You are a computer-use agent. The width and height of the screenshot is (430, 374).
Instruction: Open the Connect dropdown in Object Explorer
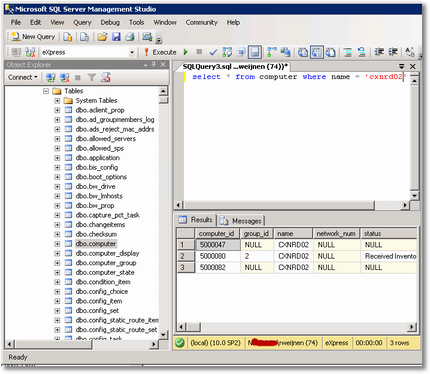point(22,77)
